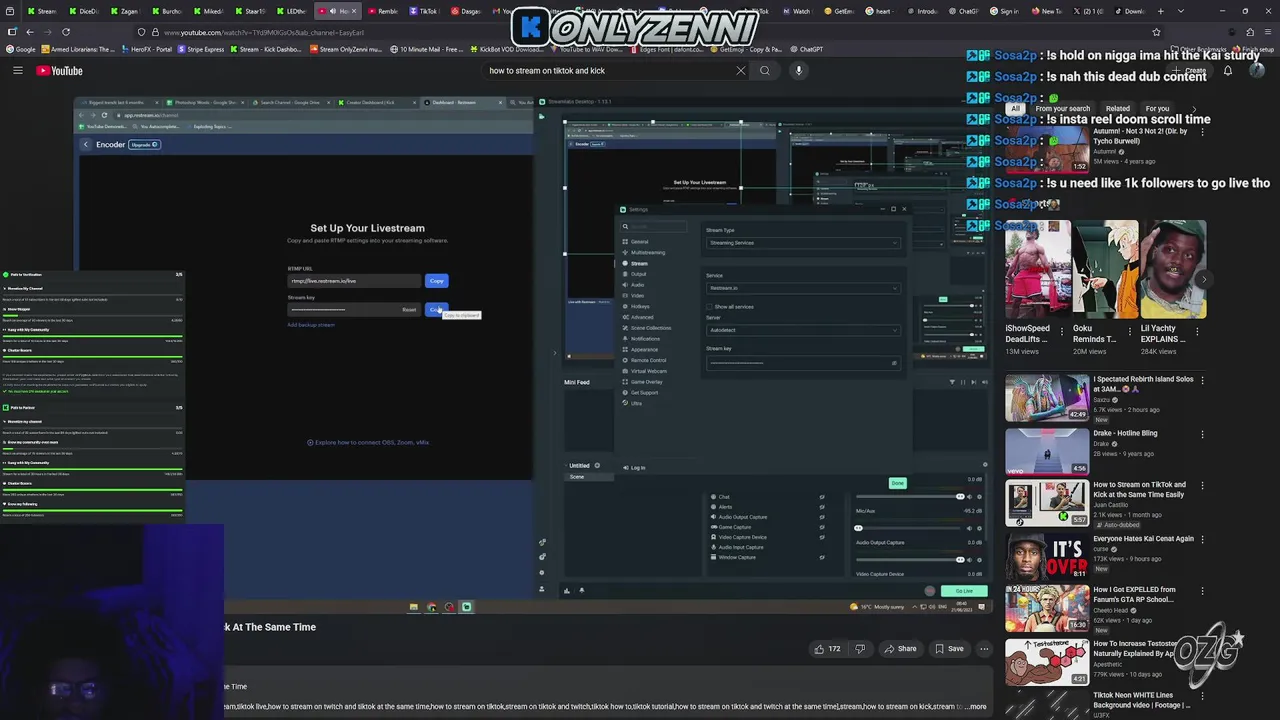Switch to the TikTok browser tab
Image resolution: width=1280 pixels, height=720 pixels.
click(x=423, y=11)
